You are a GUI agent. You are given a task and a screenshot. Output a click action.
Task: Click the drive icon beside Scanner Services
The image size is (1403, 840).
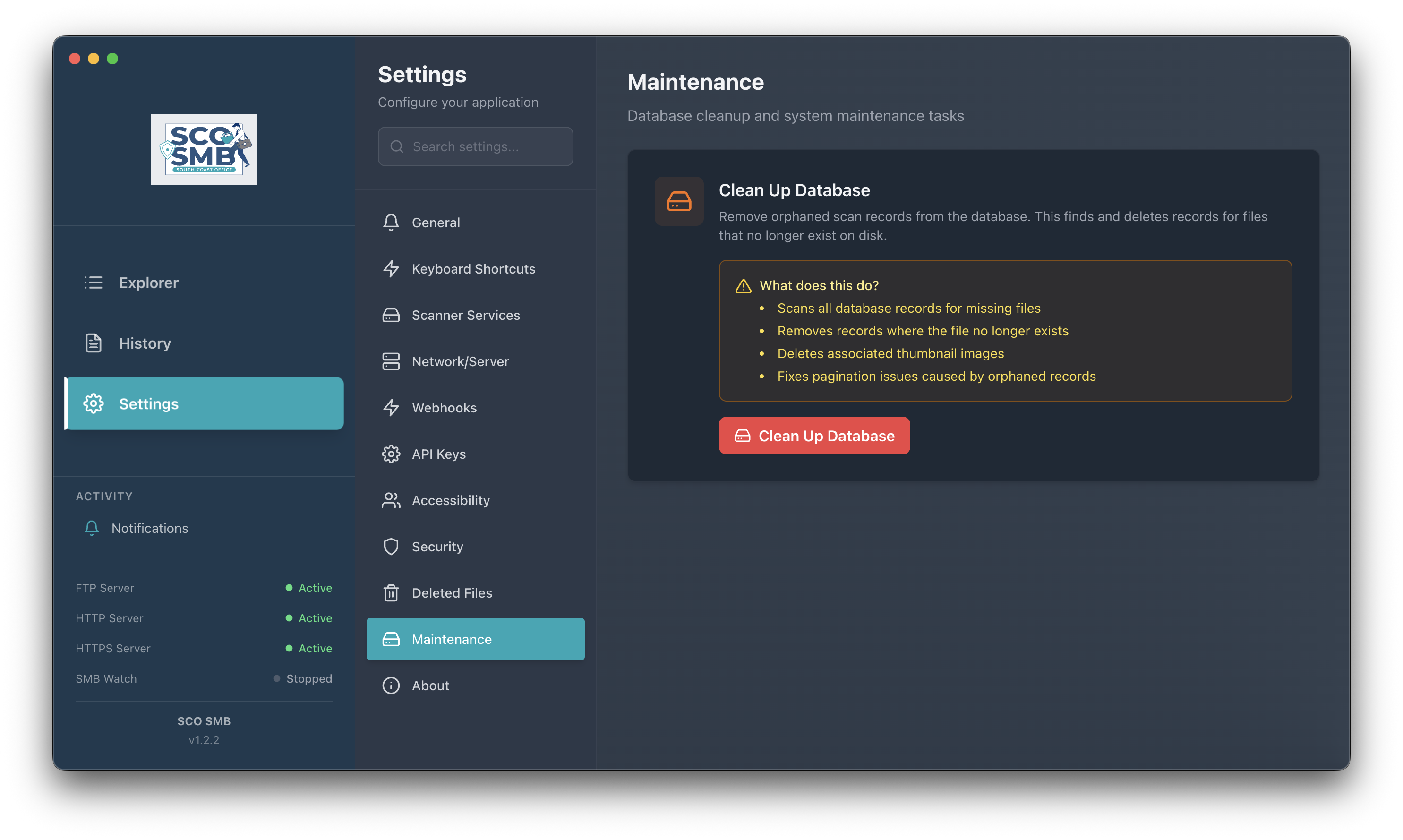click(391, 315)
